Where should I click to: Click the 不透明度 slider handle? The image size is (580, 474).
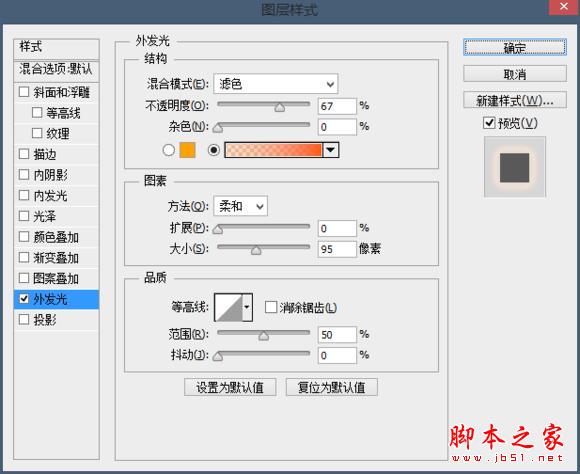pyautogui.click(x=280, y=107)
